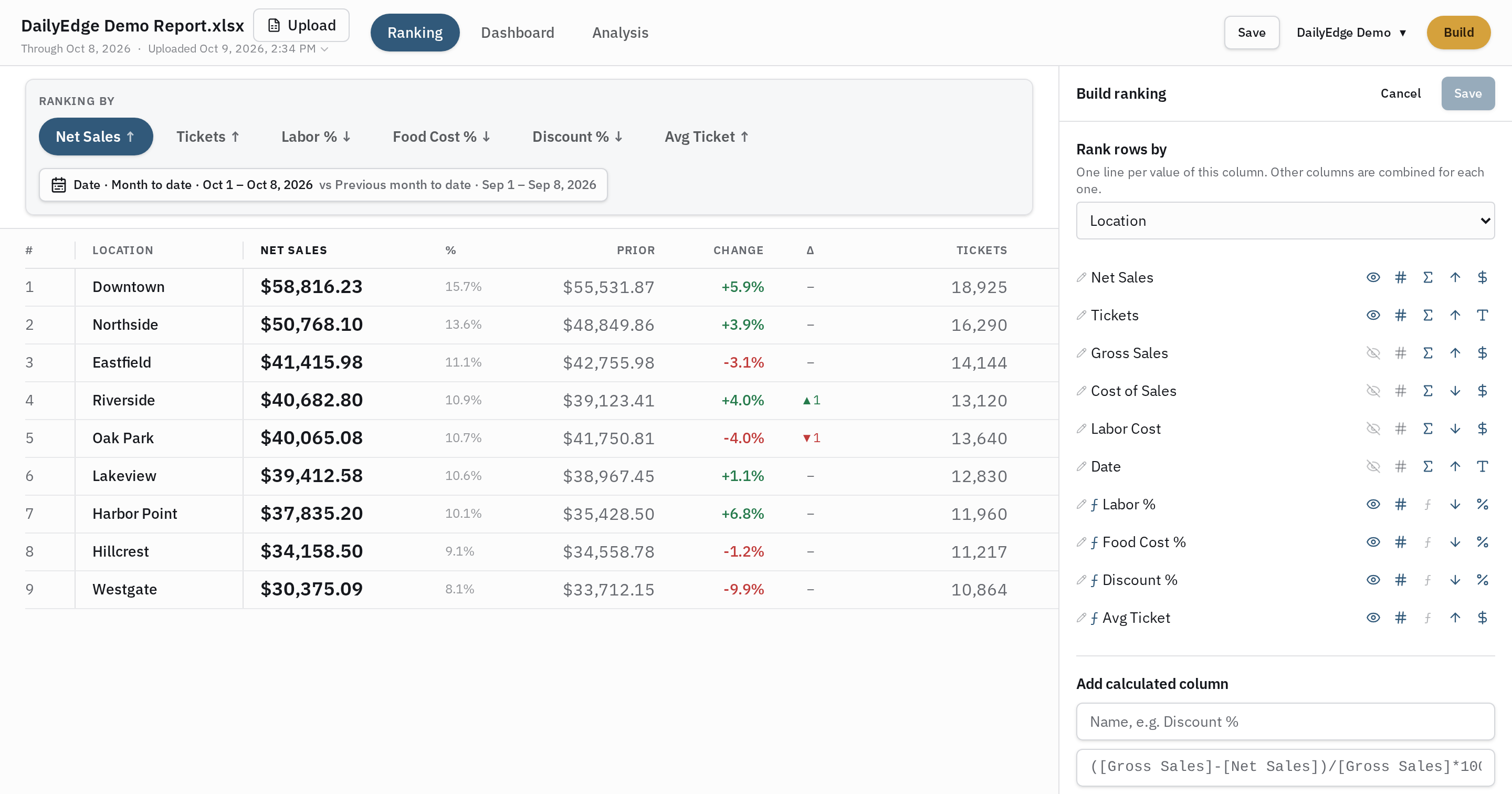This screenshot has width=1512, height=794.
Task: Click the down-arrow direction icon for Labor Cost
Action: tap(1455, 429)
